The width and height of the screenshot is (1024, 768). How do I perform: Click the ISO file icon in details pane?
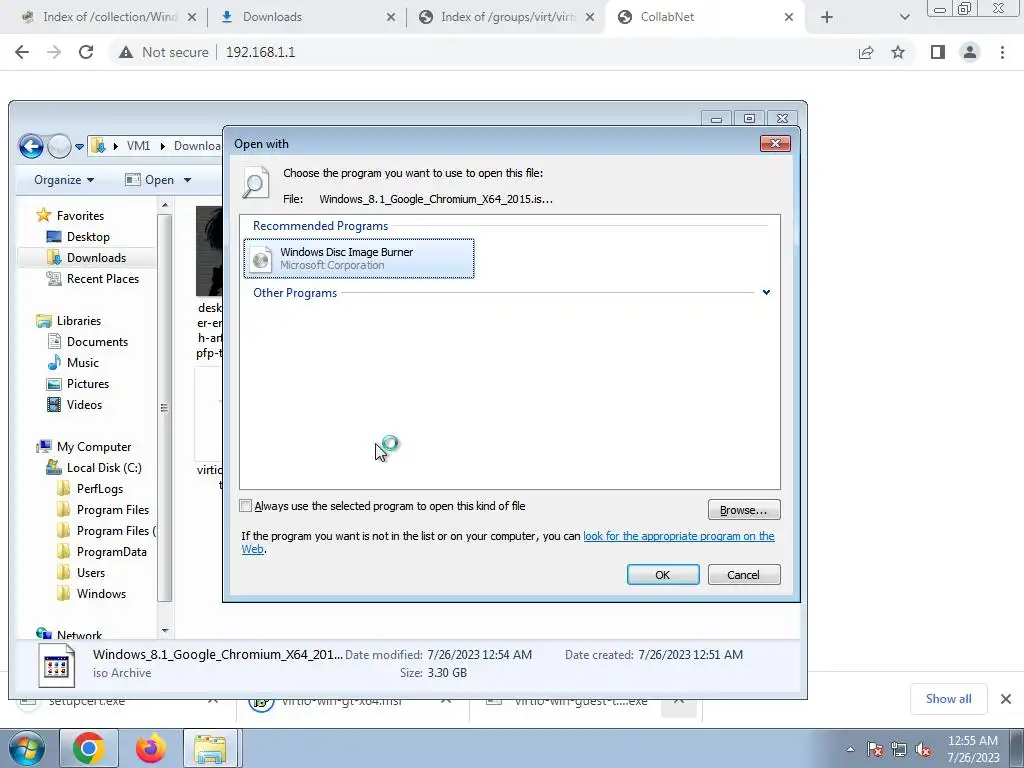click(56, 665)
